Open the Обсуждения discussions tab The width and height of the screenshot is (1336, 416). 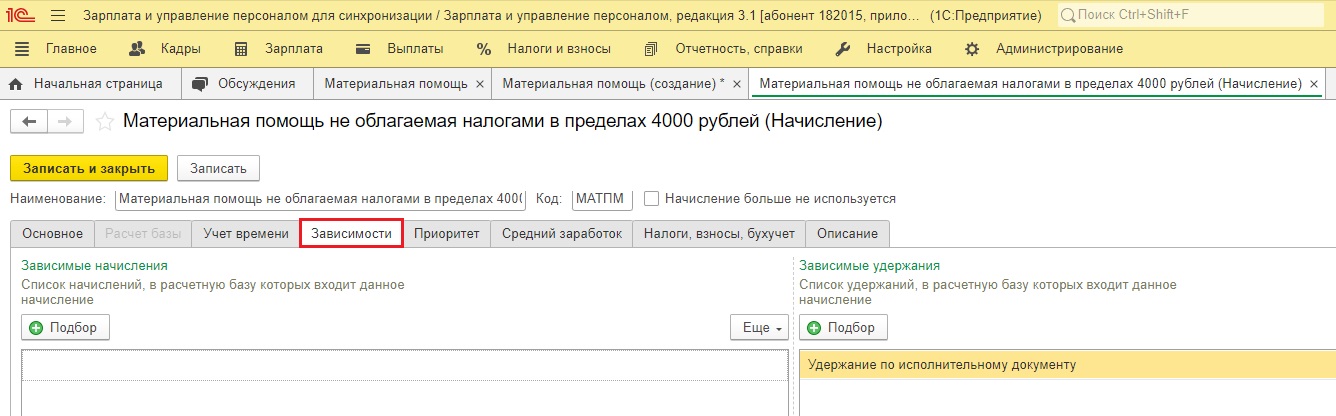point(246,84)
